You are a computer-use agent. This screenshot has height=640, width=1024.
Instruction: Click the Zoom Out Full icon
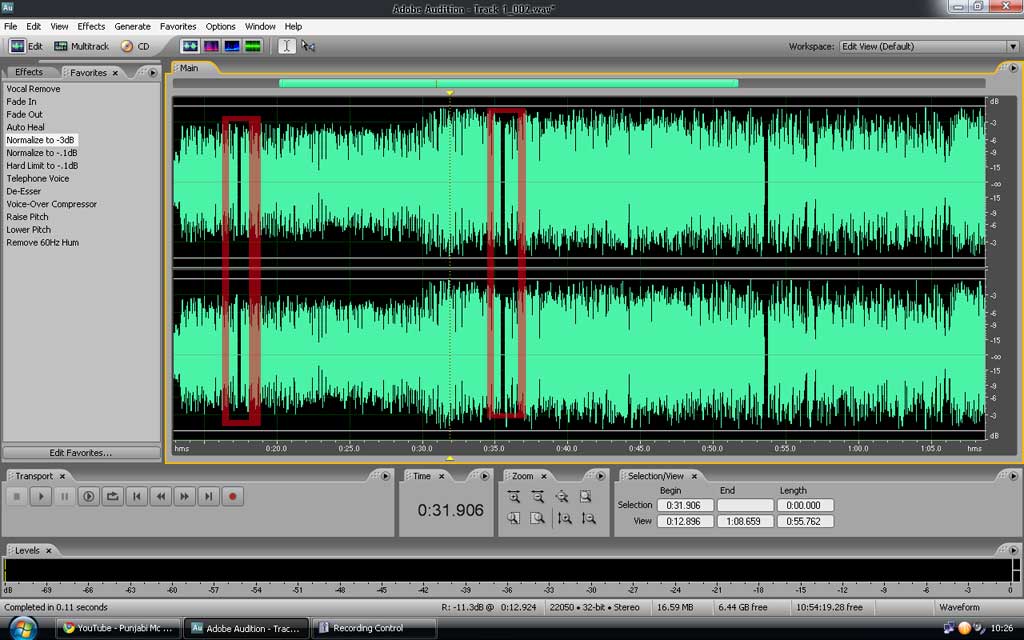562,497
